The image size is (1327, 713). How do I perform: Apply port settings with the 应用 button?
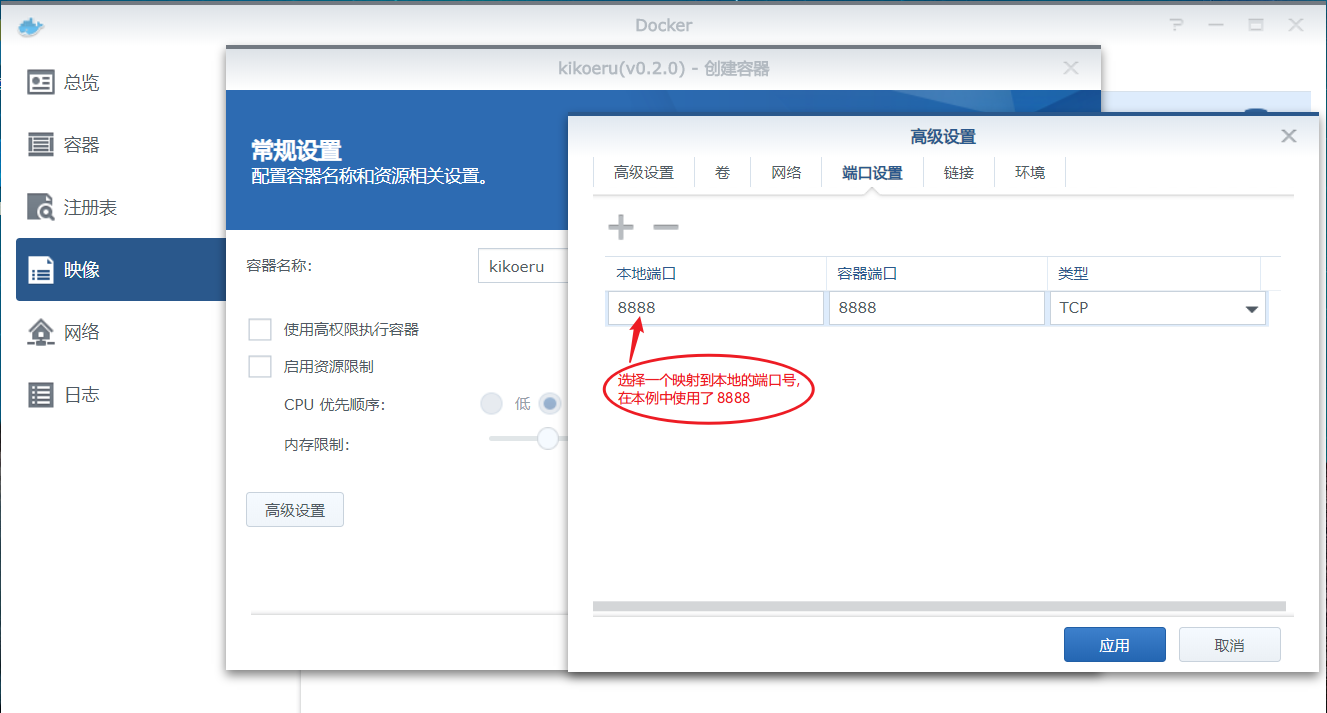(1114, 644)
